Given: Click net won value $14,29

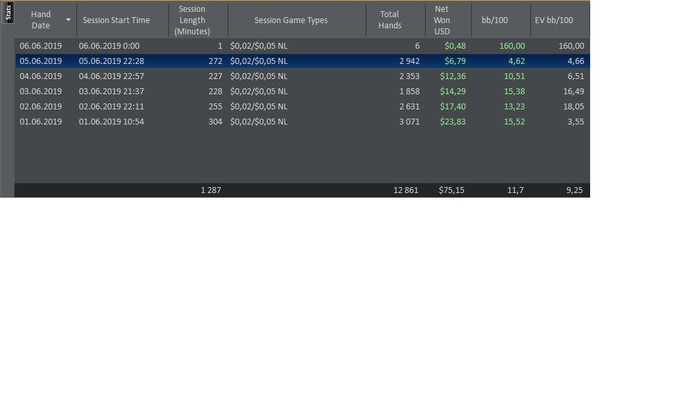Looking at the screenshot, I should click(453, 91).
